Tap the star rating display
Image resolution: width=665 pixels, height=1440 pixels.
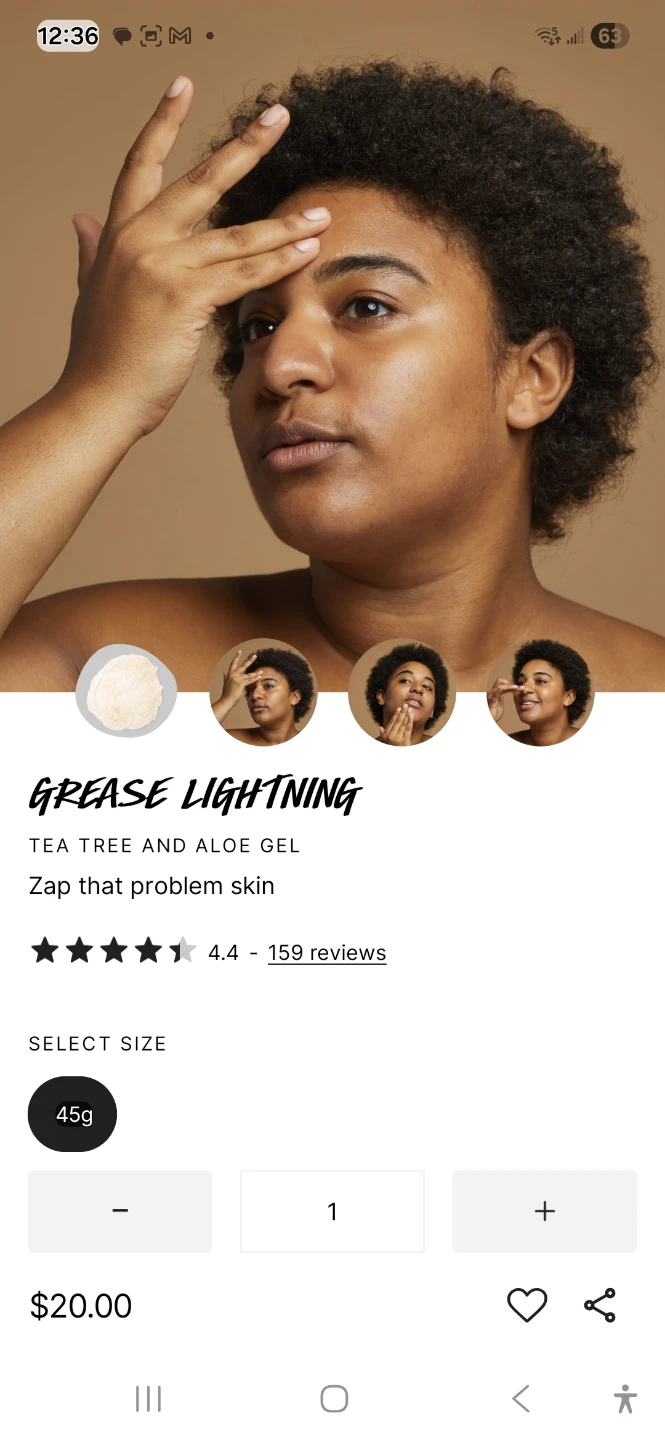tap(113, 951)
